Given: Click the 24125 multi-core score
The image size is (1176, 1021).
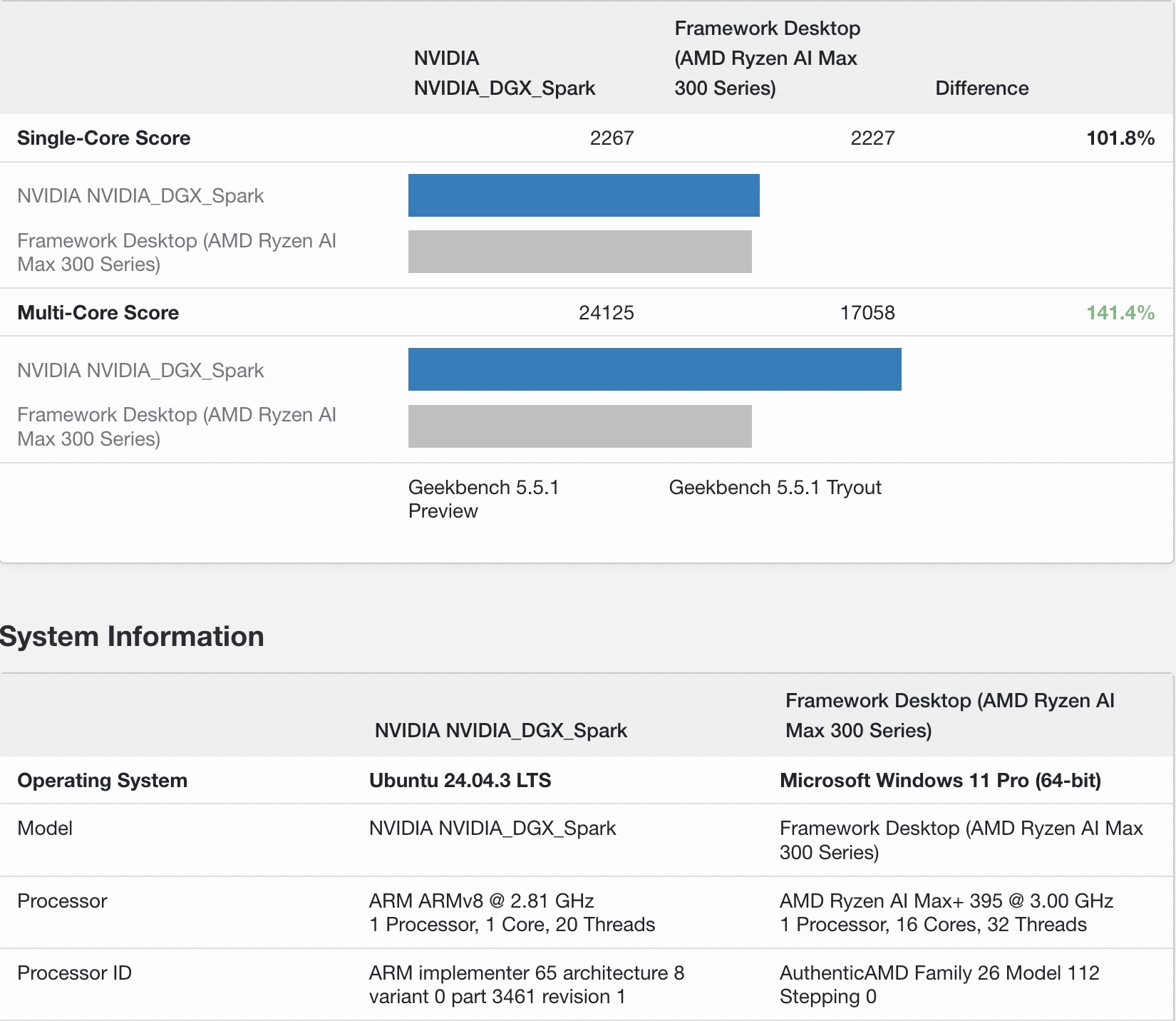Looking at the screenshot, I should point(606,313).
